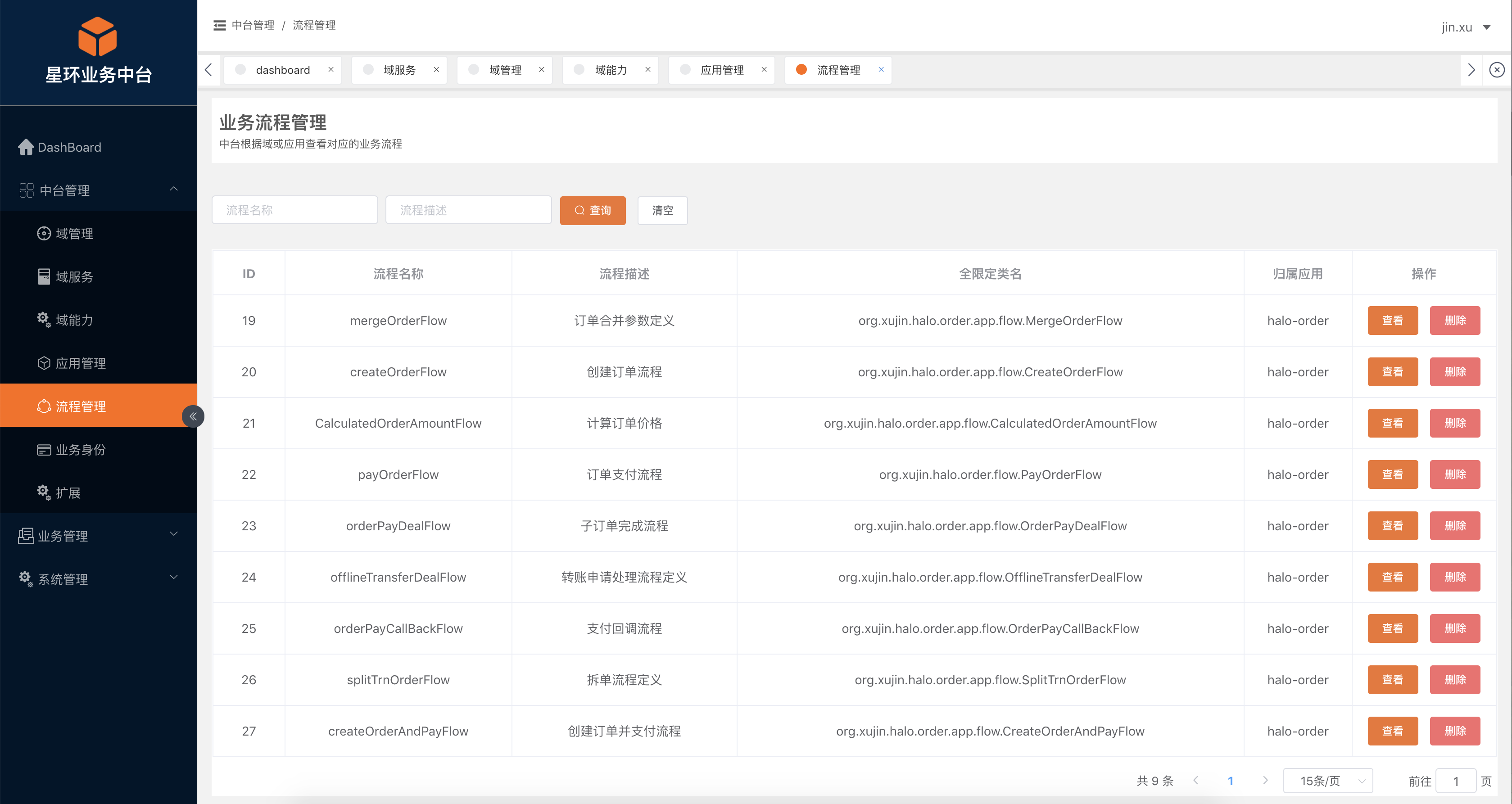Close the 域服务 tab
The height and width of the screenshot is (804, 1512).
436,69
